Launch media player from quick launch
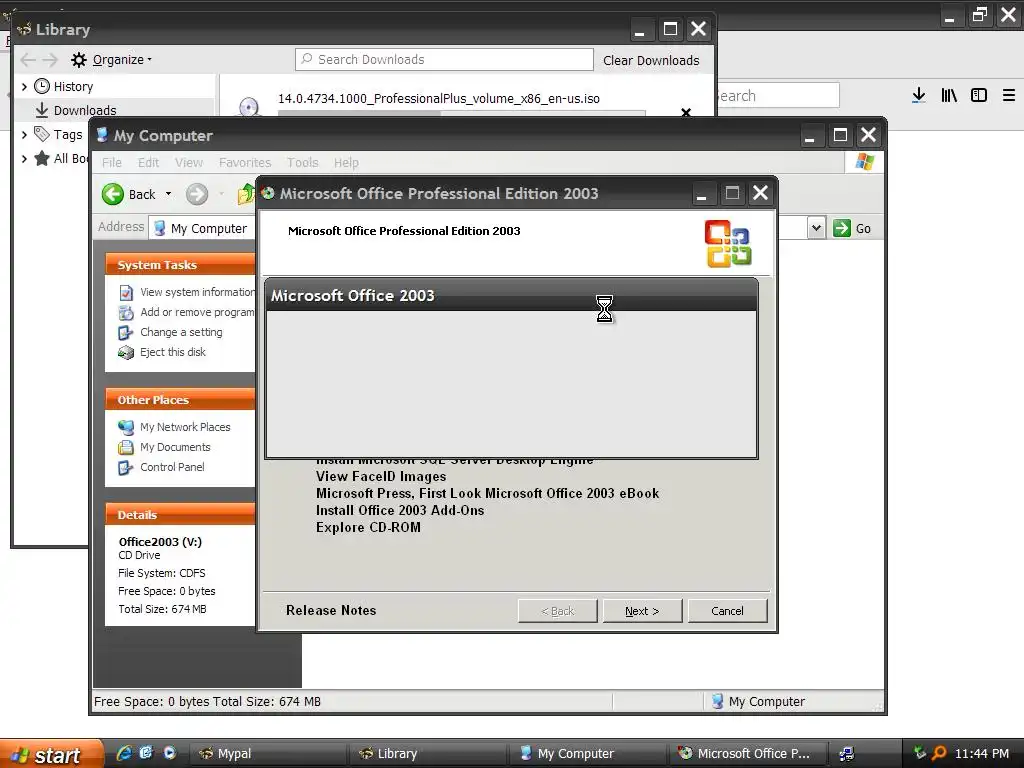This screenshot has width=1024, height=768. (170, 753)
